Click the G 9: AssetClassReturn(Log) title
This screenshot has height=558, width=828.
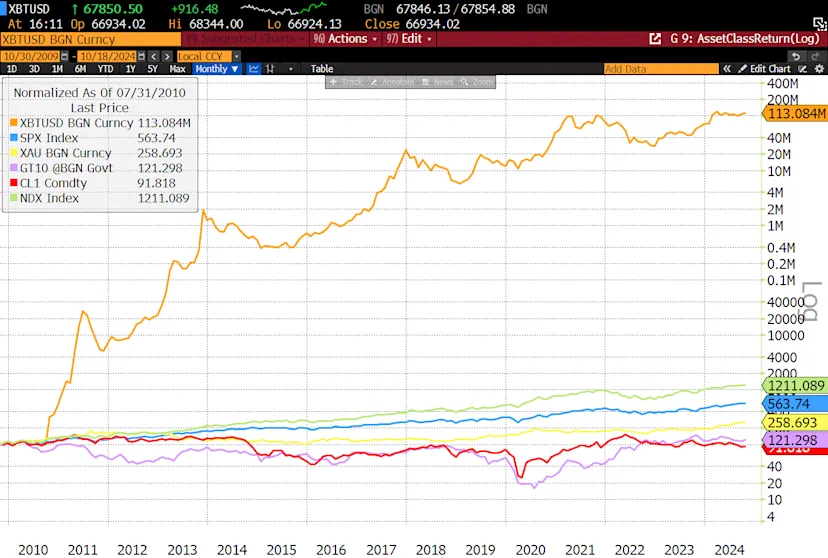pos(744,39)
